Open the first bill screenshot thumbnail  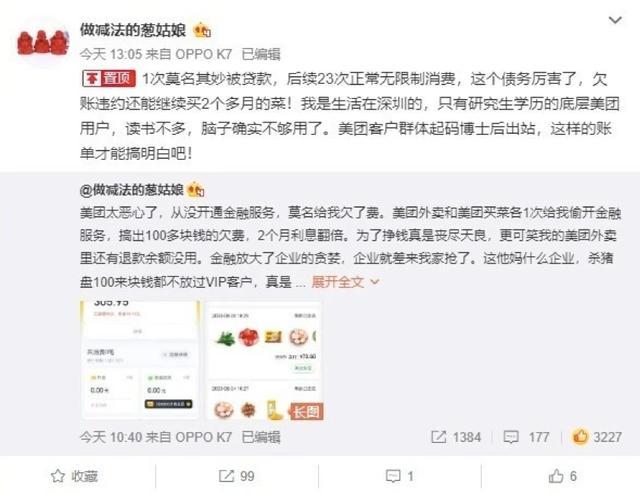pos(140,360)
